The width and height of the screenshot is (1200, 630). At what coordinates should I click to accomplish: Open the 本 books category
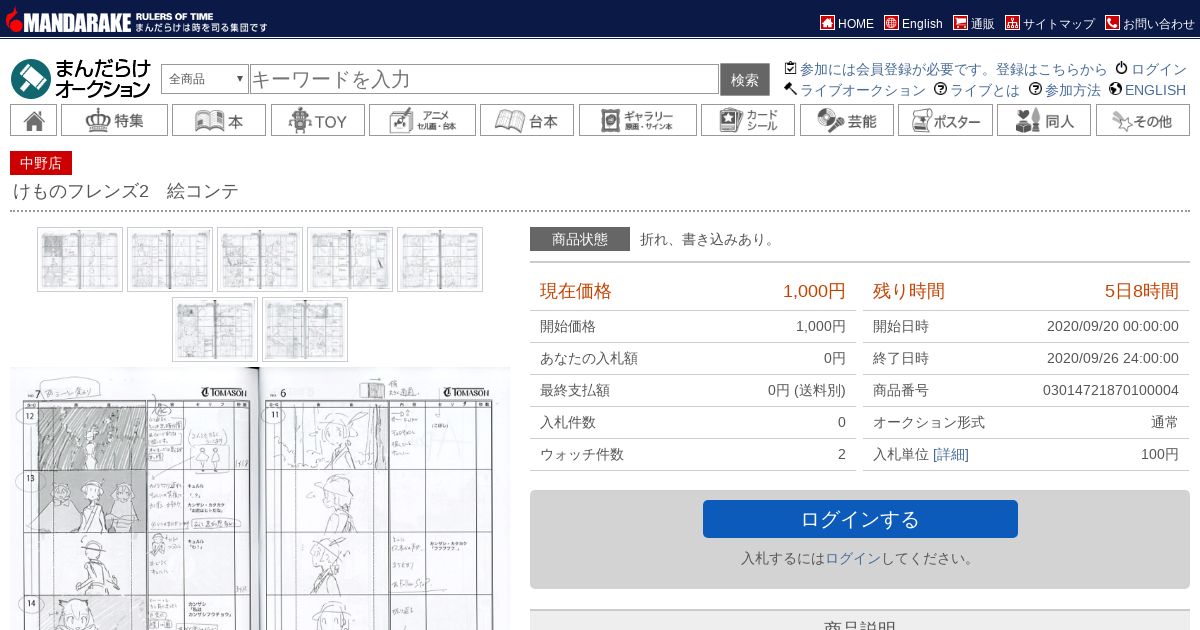(219, 120)
